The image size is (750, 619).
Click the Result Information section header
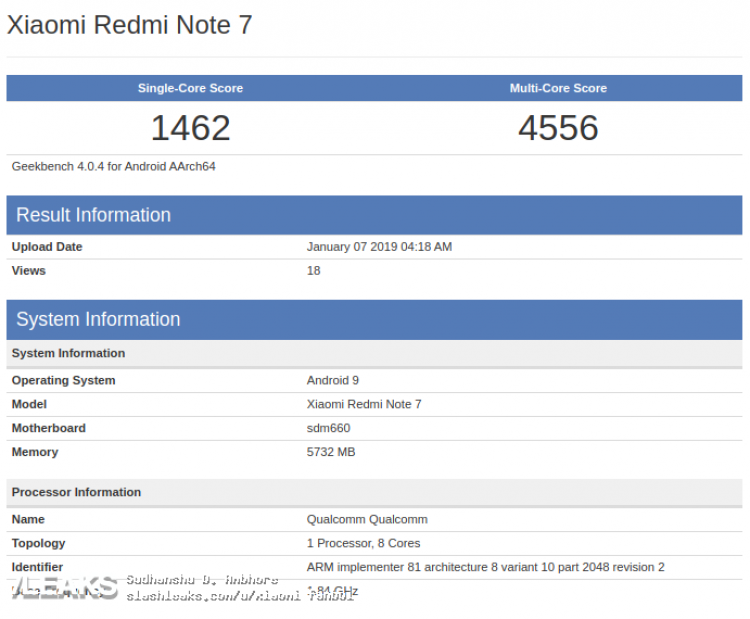pos(93,215)
